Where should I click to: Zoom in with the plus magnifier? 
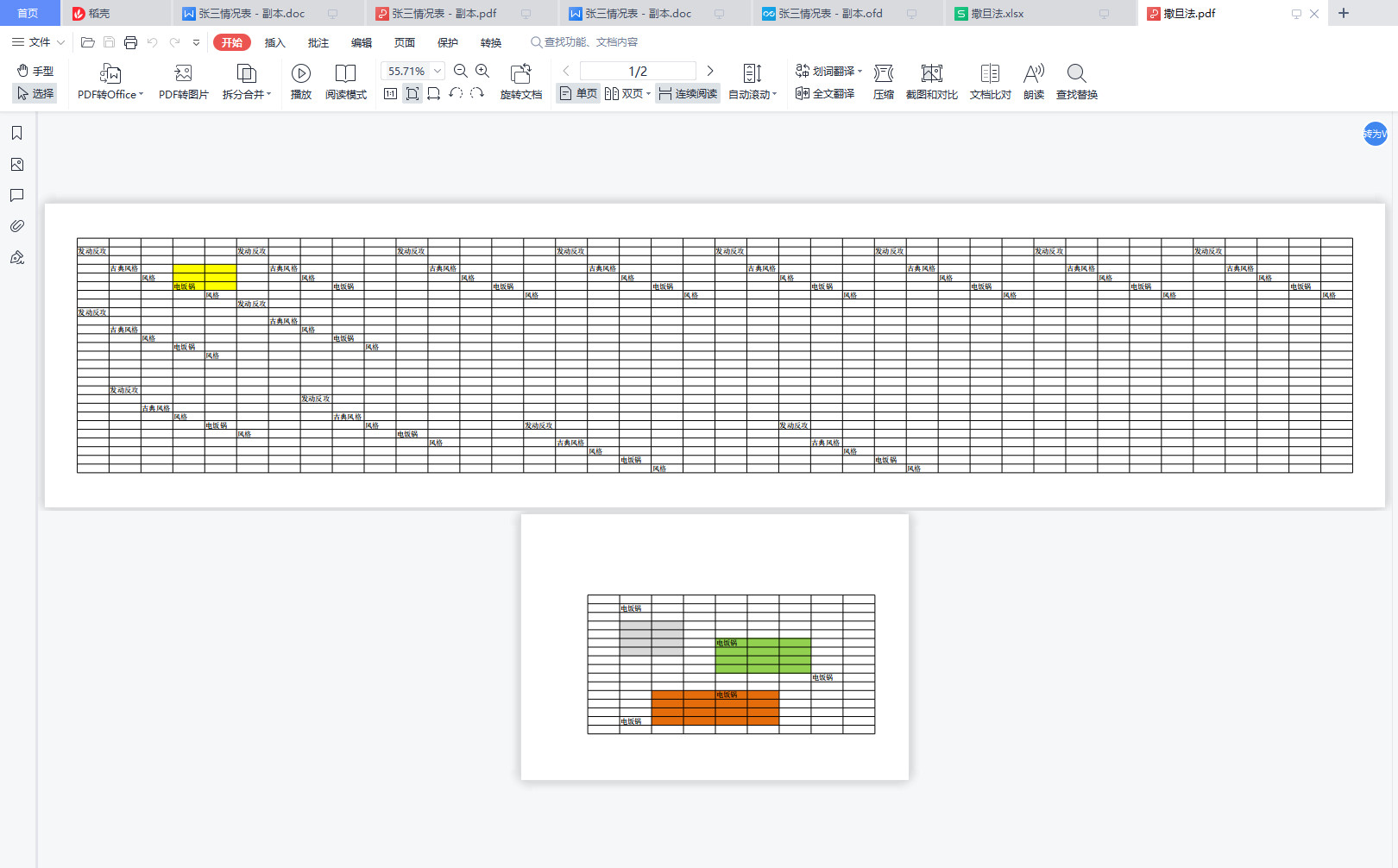click(482, 71)
